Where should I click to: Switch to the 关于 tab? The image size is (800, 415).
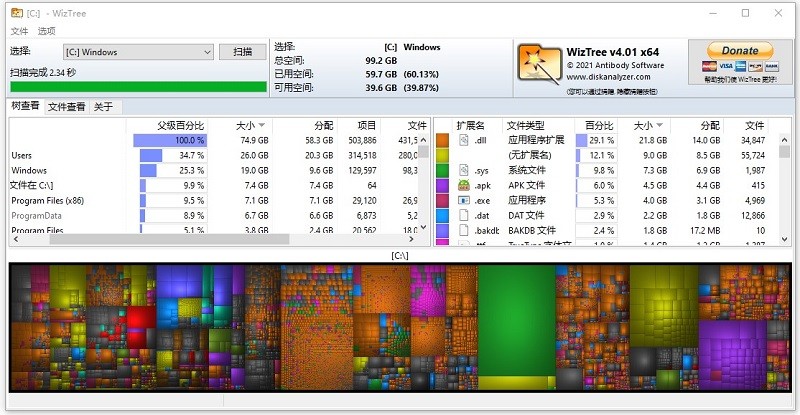(104, 107)
